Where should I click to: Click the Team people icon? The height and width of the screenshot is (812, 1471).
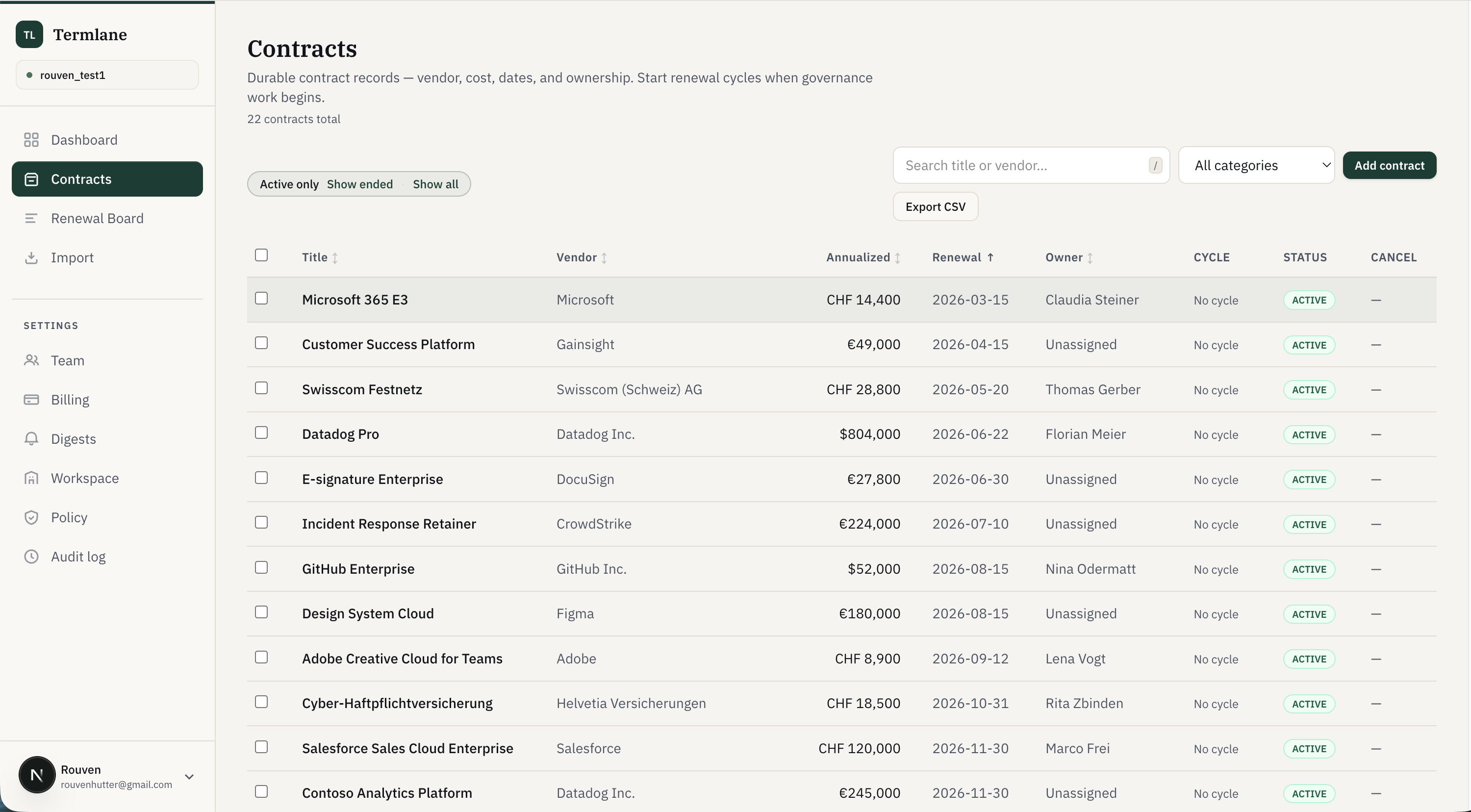click(31, 360)
